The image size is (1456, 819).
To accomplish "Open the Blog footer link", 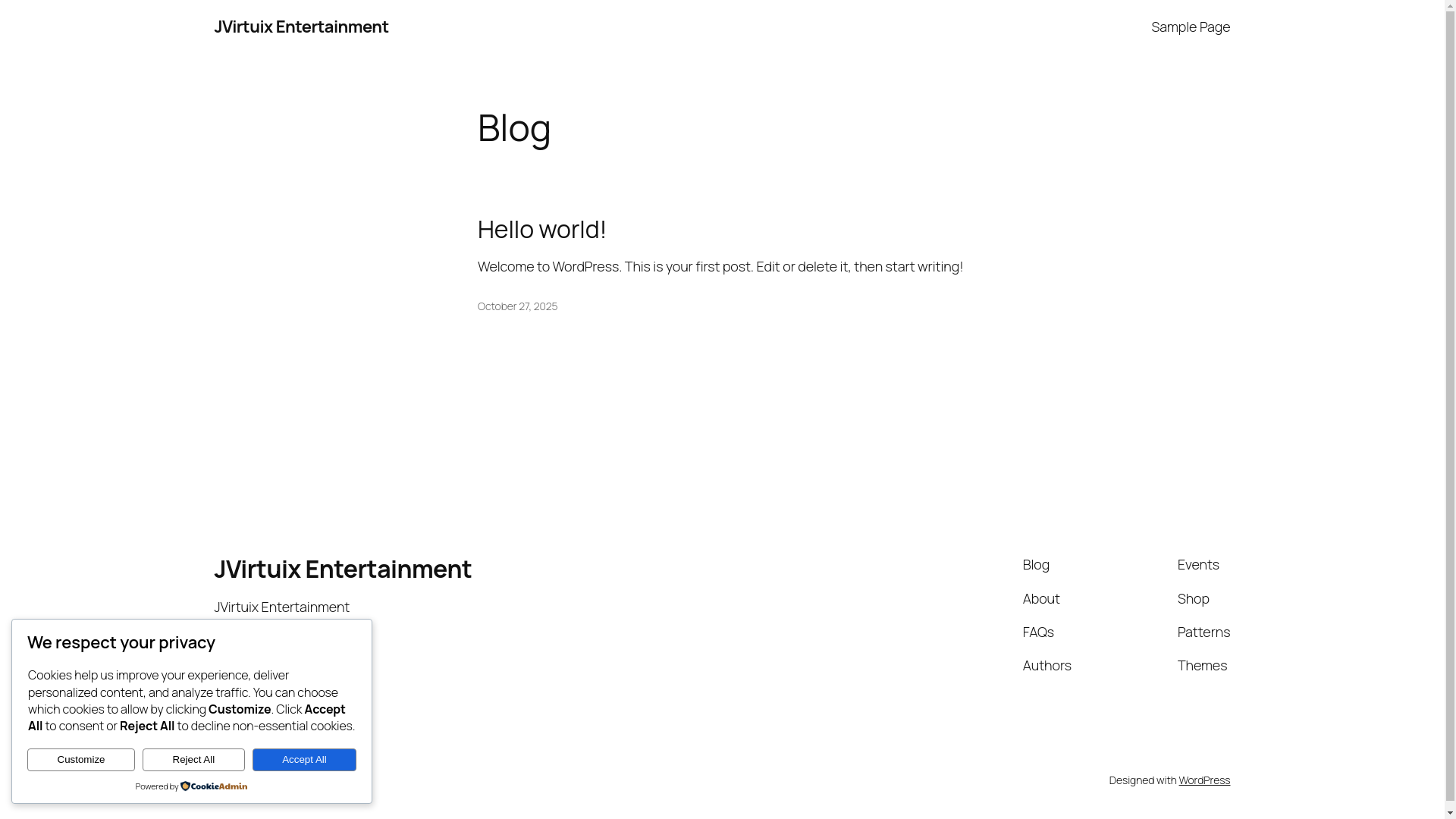I will coord(1035,564).
